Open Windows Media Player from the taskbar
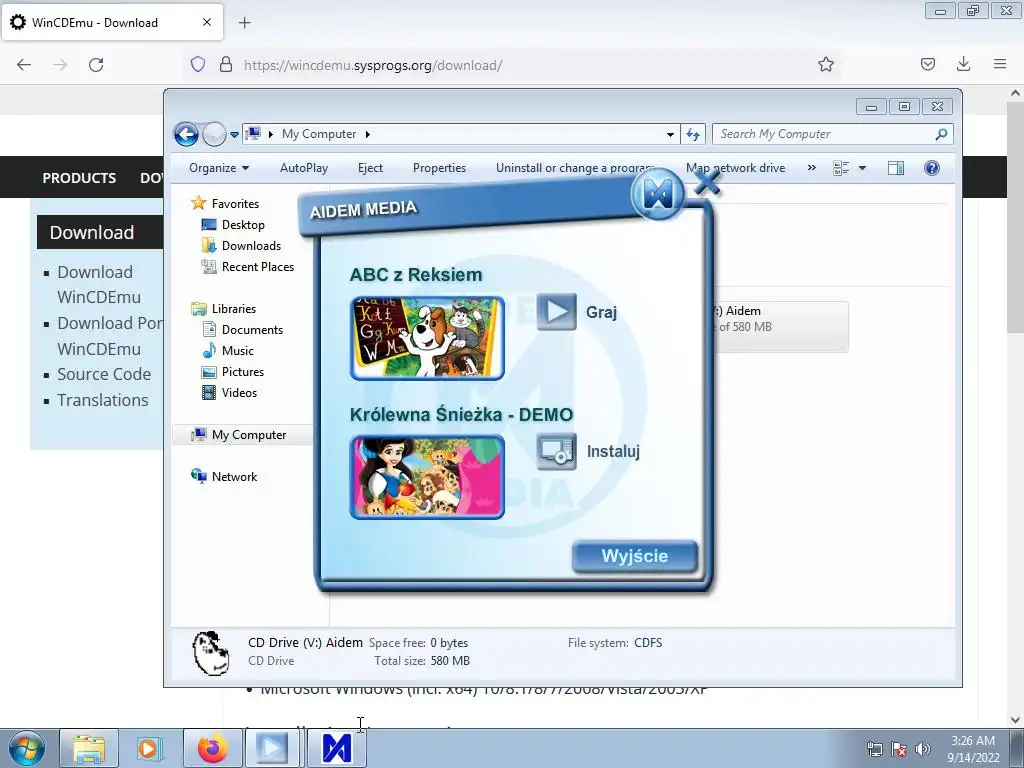This screenshot has height=768, width=1024. pos(150,748)
